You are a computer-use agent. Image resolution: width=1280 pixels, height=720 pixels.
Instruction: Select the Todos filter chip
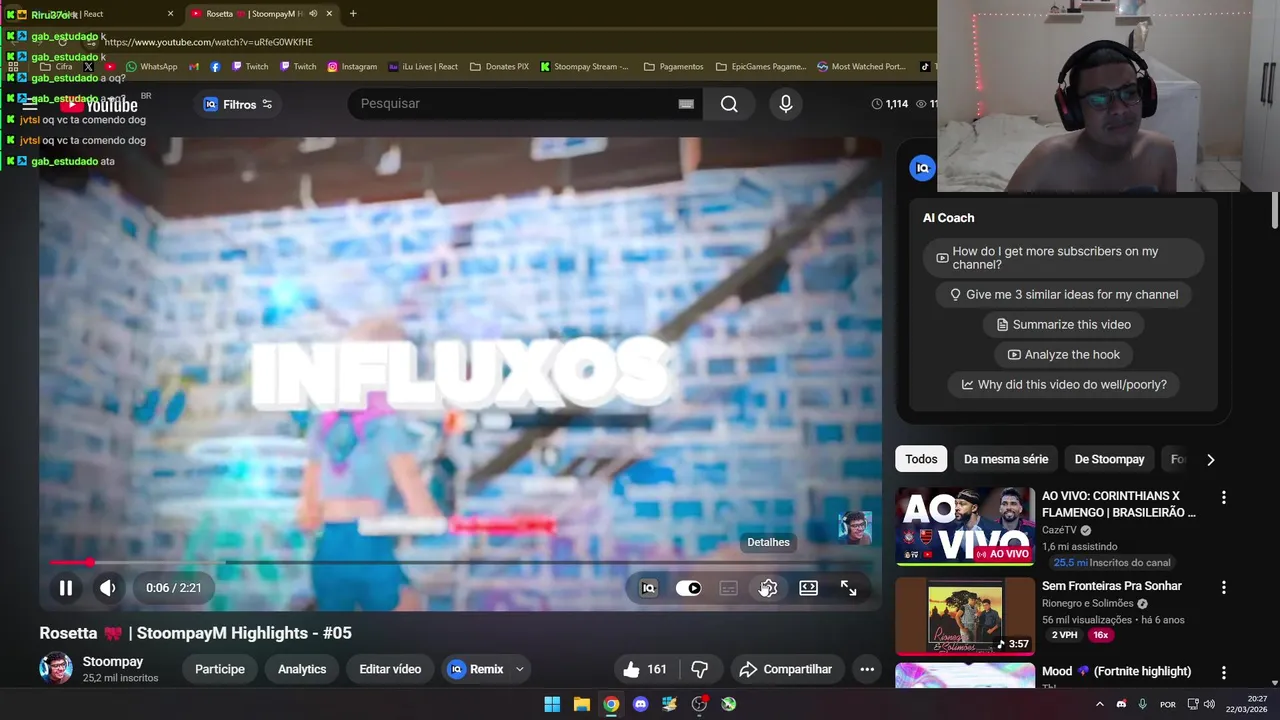(x=921, y=459)
